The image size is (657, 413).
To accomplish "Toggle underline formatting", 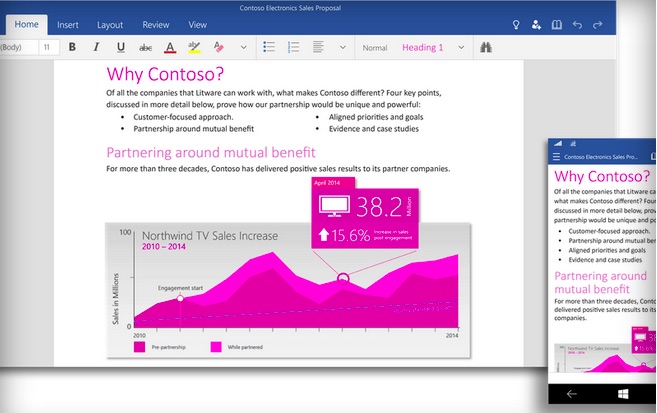I will click(x=121, y=47).
